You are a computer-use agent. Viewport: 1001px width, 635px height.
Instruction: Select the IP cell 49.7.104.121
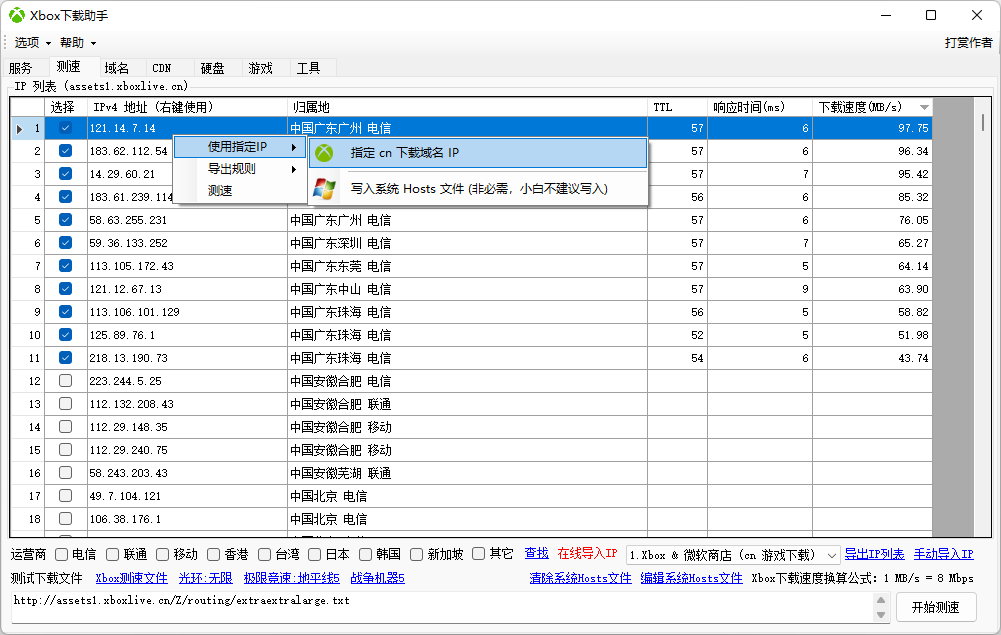pyautogui.click(x=188, y=496)
